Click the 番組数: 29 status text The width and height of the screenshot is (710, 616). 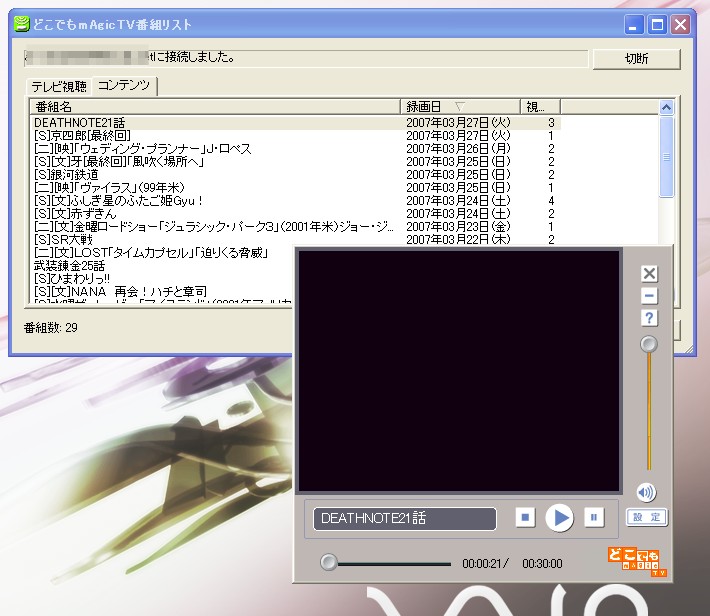point(51,327)
